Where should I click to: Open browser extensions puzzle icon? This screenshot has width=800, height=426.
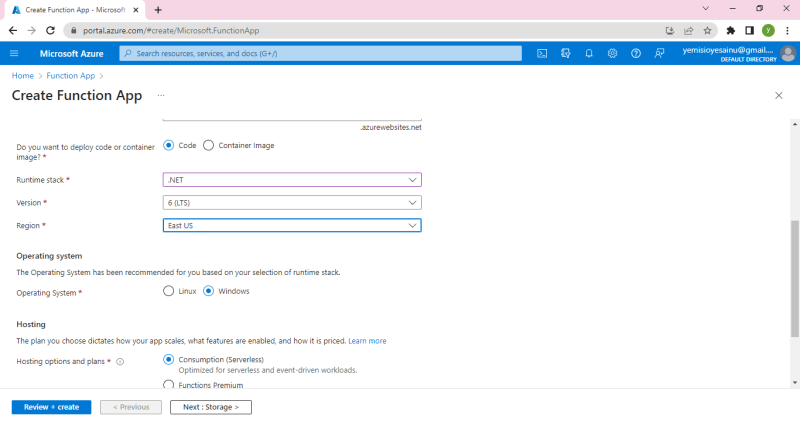coord(731,31)
